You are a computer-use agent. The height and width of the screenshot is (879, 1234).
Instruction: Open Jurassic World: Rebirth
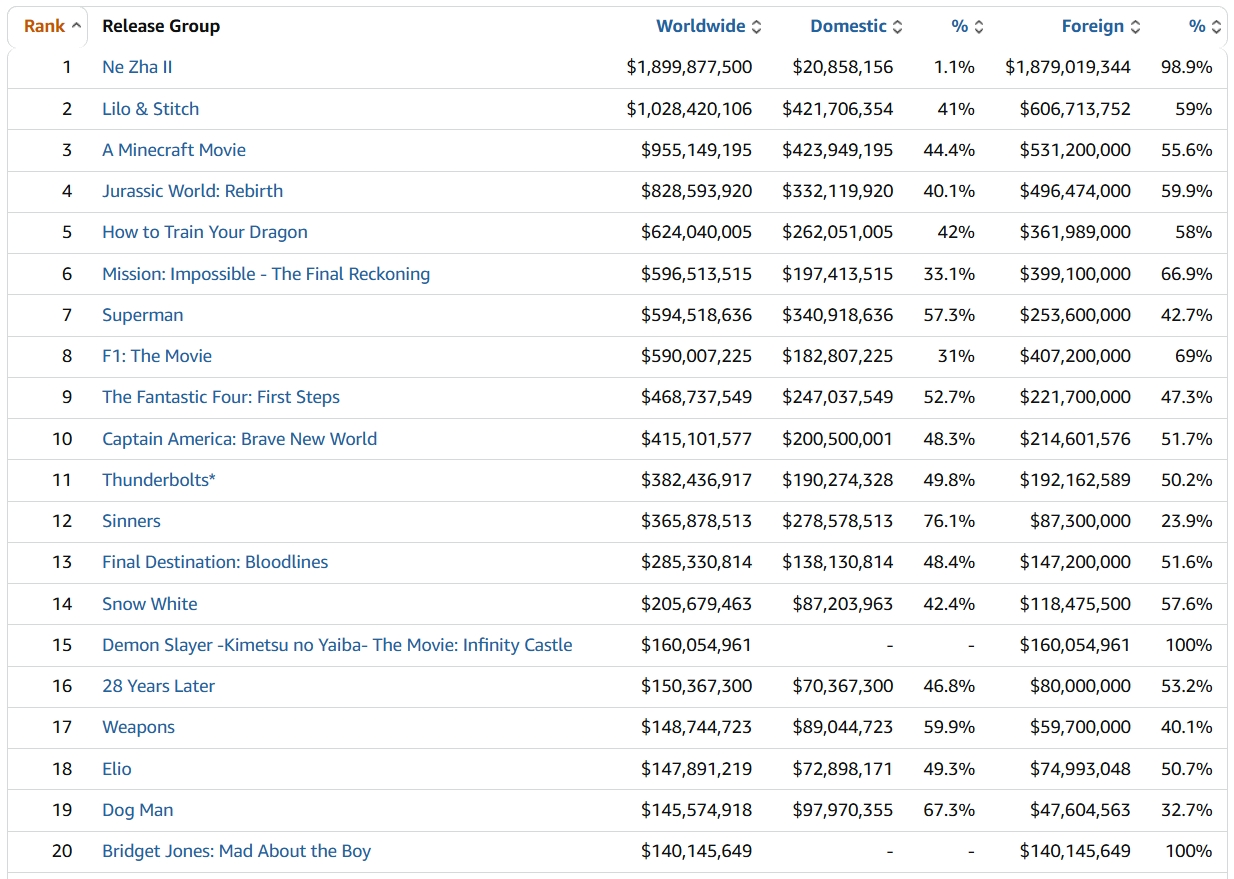(192, 191)
